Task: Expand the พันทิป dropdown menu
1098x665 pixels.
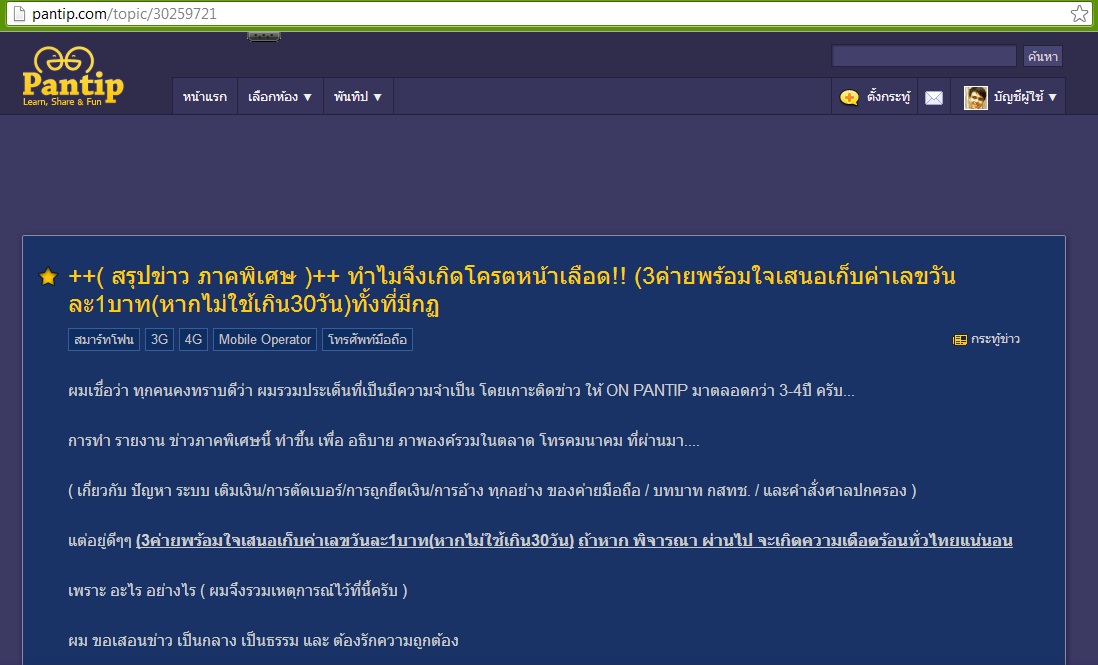Action: pos(358,97)
